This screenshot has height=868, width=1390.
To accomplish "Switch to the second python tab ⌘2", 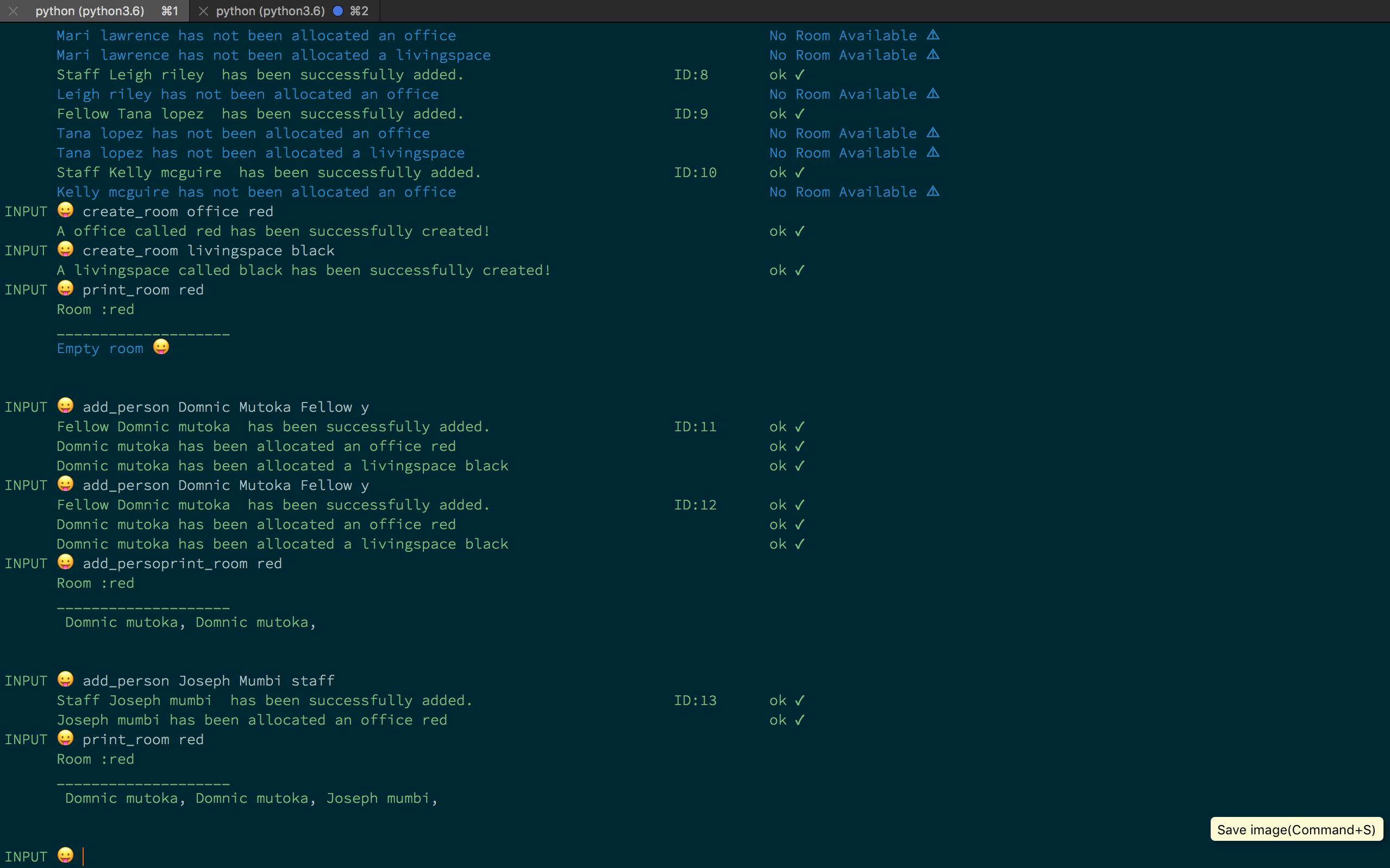I will 270,11.
